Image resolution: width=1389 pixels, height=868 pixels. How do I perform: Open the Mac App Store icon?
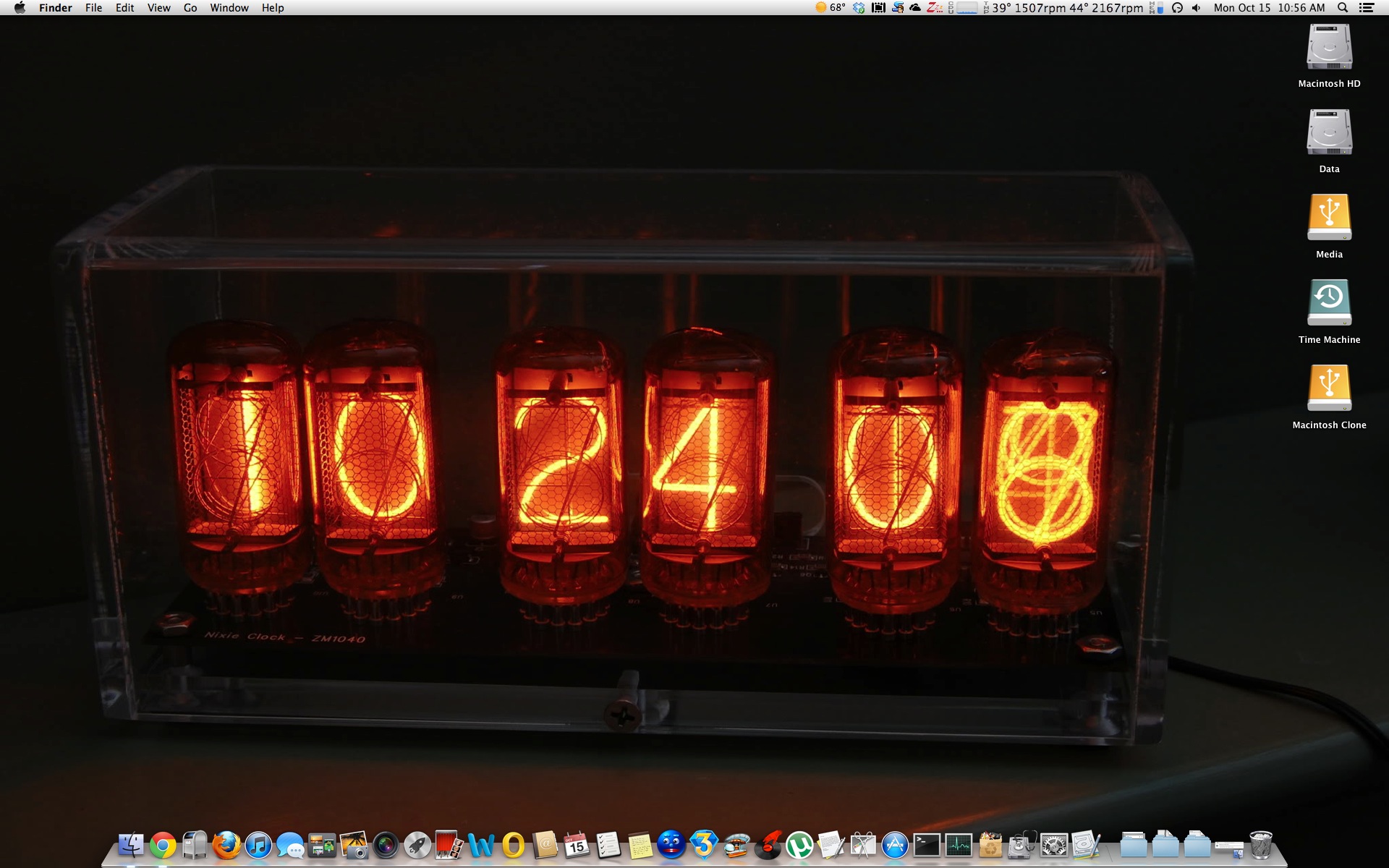pos(895,845)
